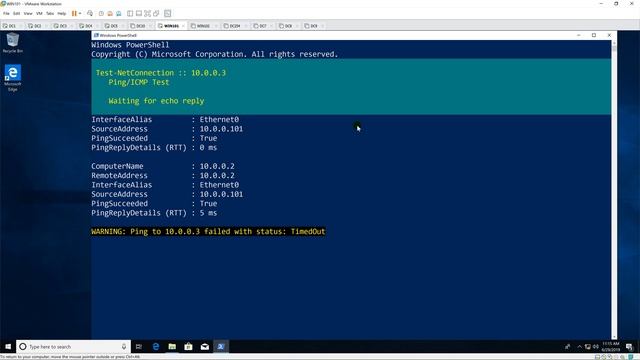This screenshot has width=640, height=360.
Task: Close the Windows PowerShell window
Action: point(609,36)
